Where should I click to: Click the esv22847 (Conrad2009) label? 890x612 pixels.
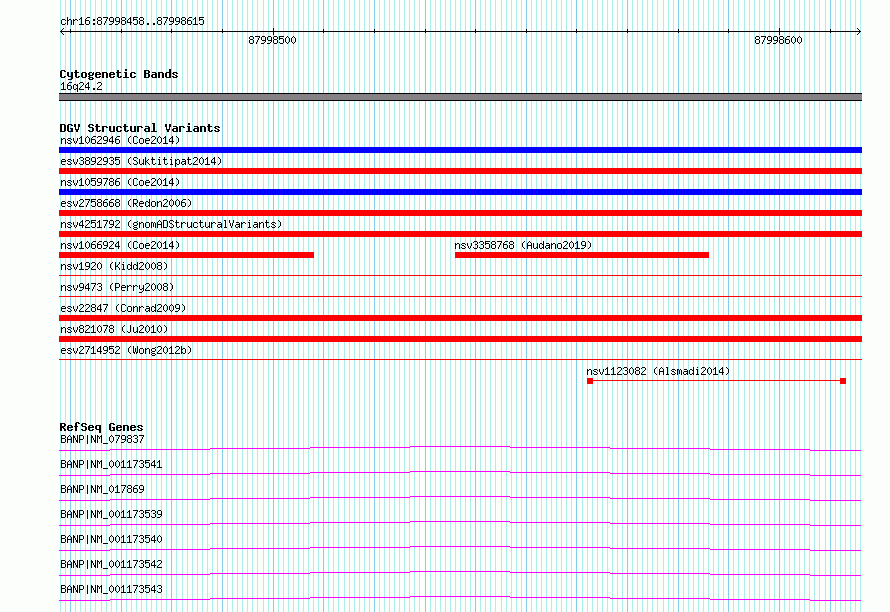[123, 308]
